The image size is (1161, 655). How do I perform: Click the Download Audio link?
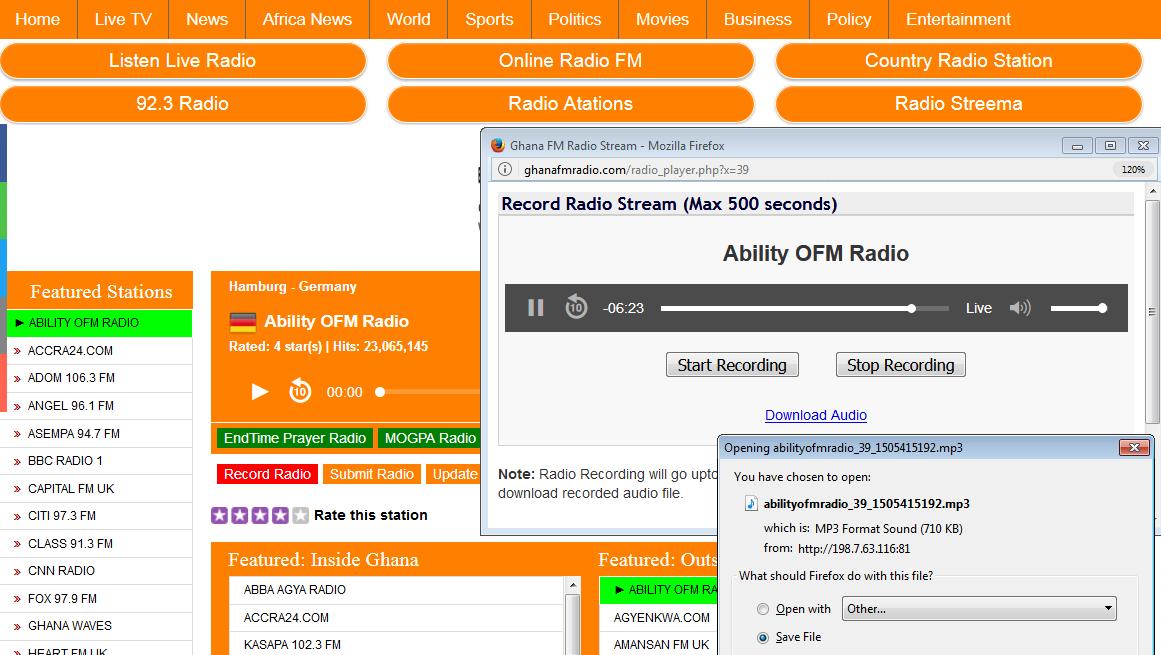click(x=815, y=415)
